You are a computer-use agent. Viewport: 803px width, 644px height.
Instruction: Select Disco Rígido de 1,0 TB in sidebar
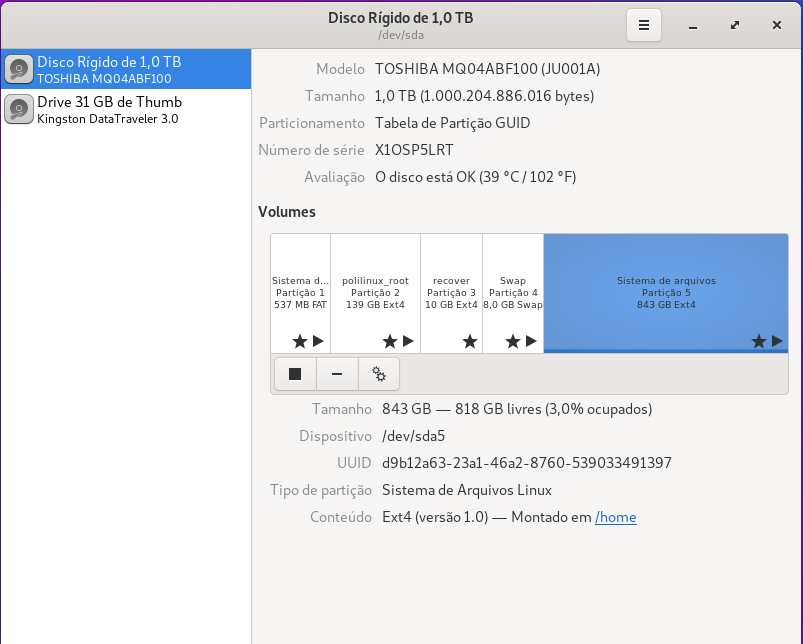[126, 69]
